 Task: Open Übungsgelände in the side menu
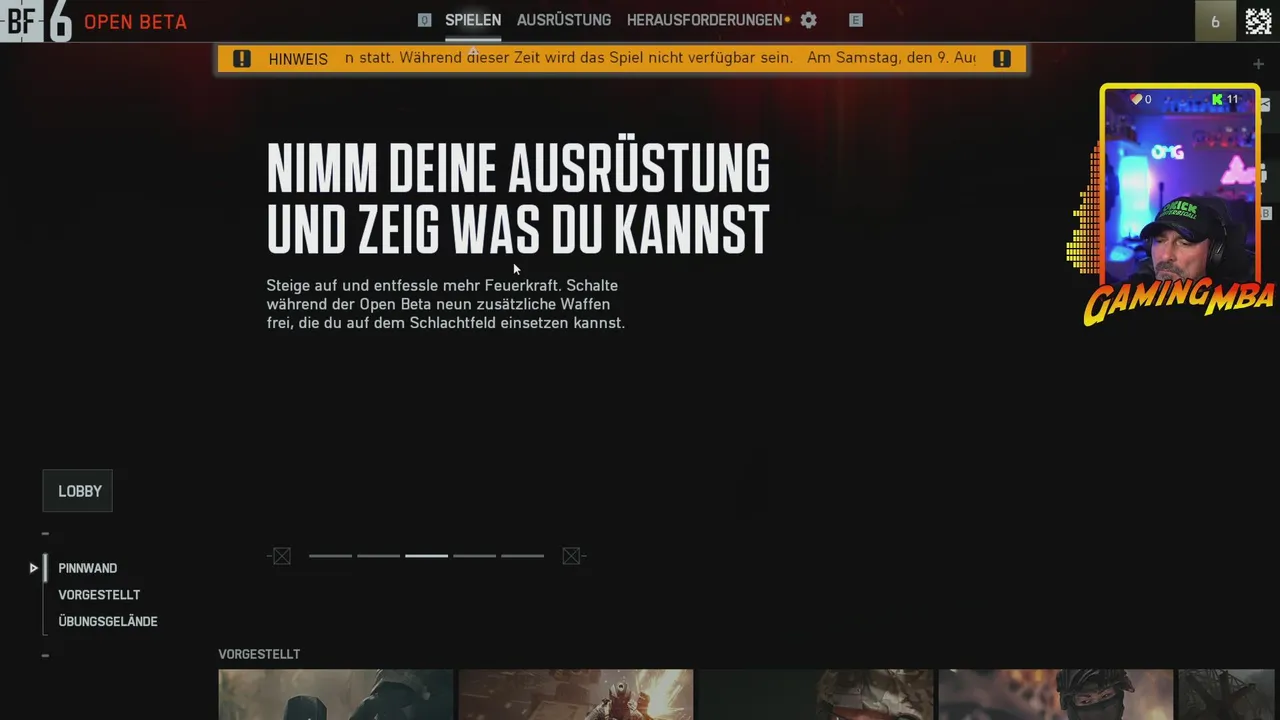(x=108, y=621)
